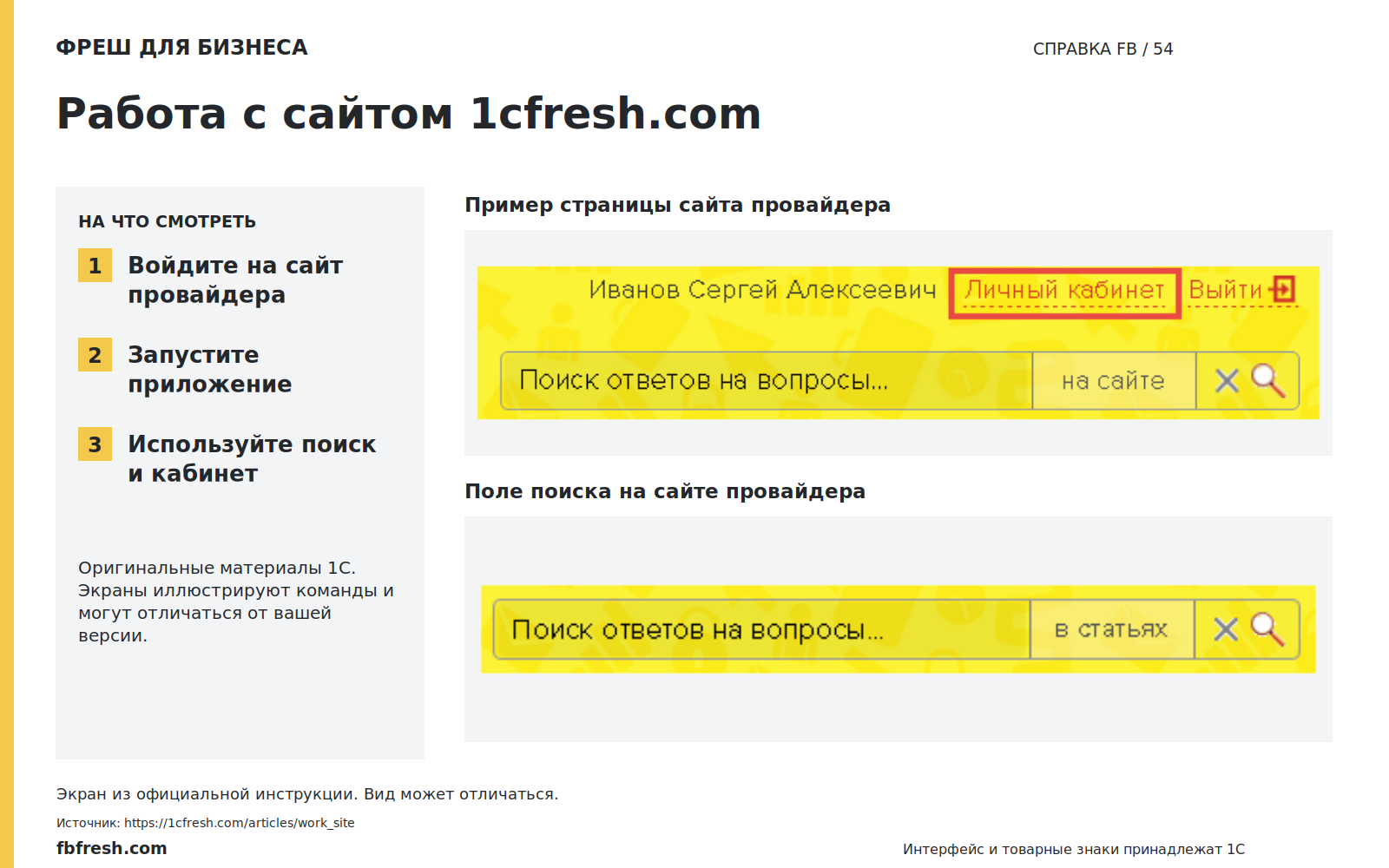Click 'Запустите приложение' step text
This screenshot has width=1389, height=868.
coord(210,369)
